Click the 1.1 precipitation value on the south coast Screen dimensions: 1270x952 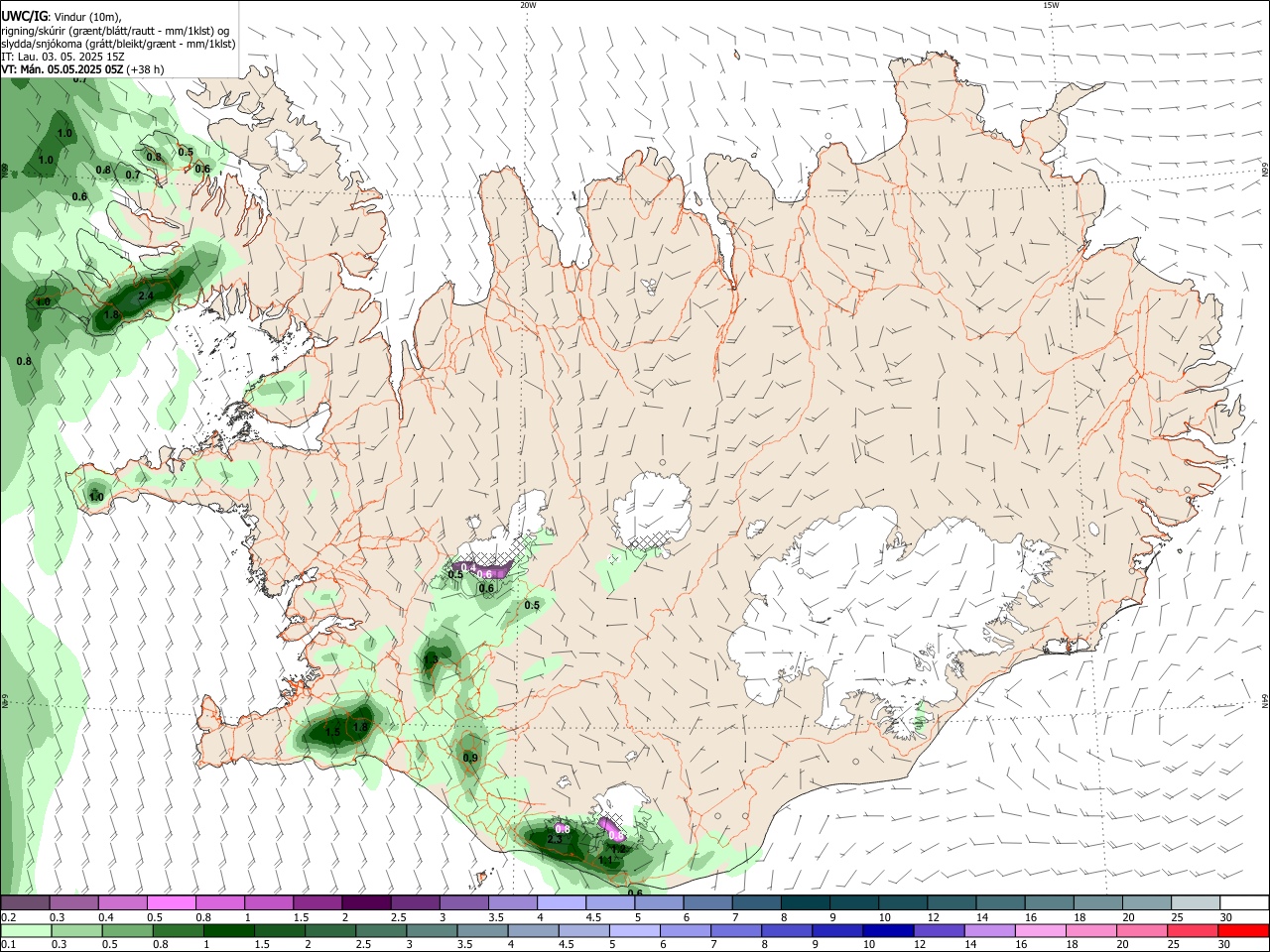point(605,861)
